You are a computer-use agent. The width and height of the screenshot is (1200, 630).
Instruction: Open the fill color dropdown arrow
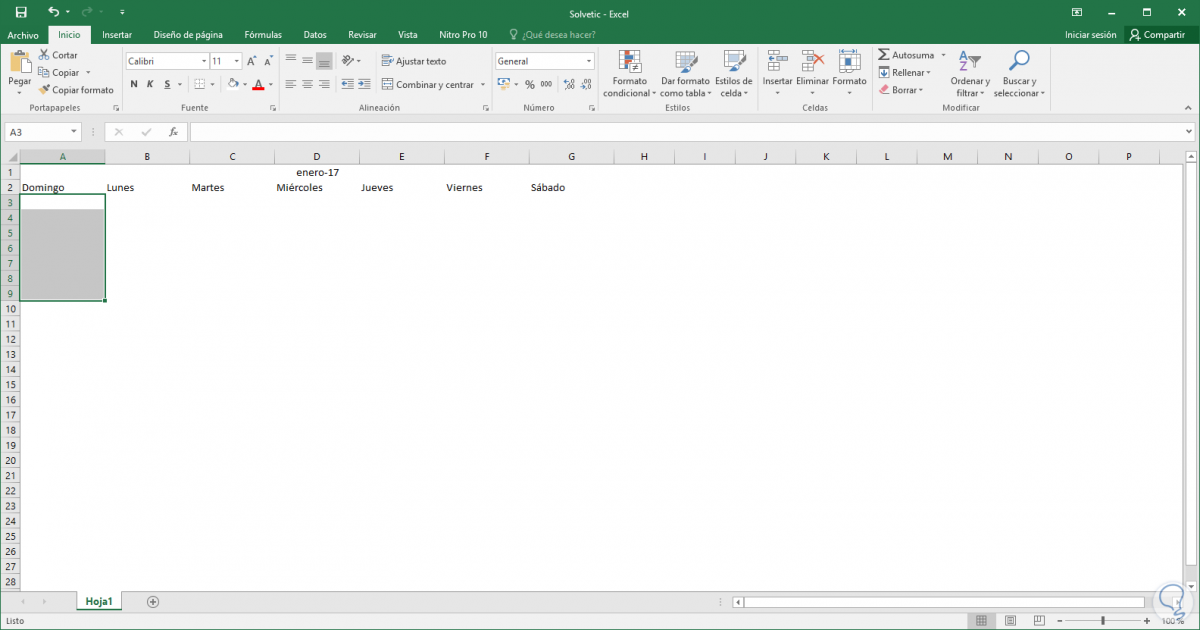(x=245, y=85)
